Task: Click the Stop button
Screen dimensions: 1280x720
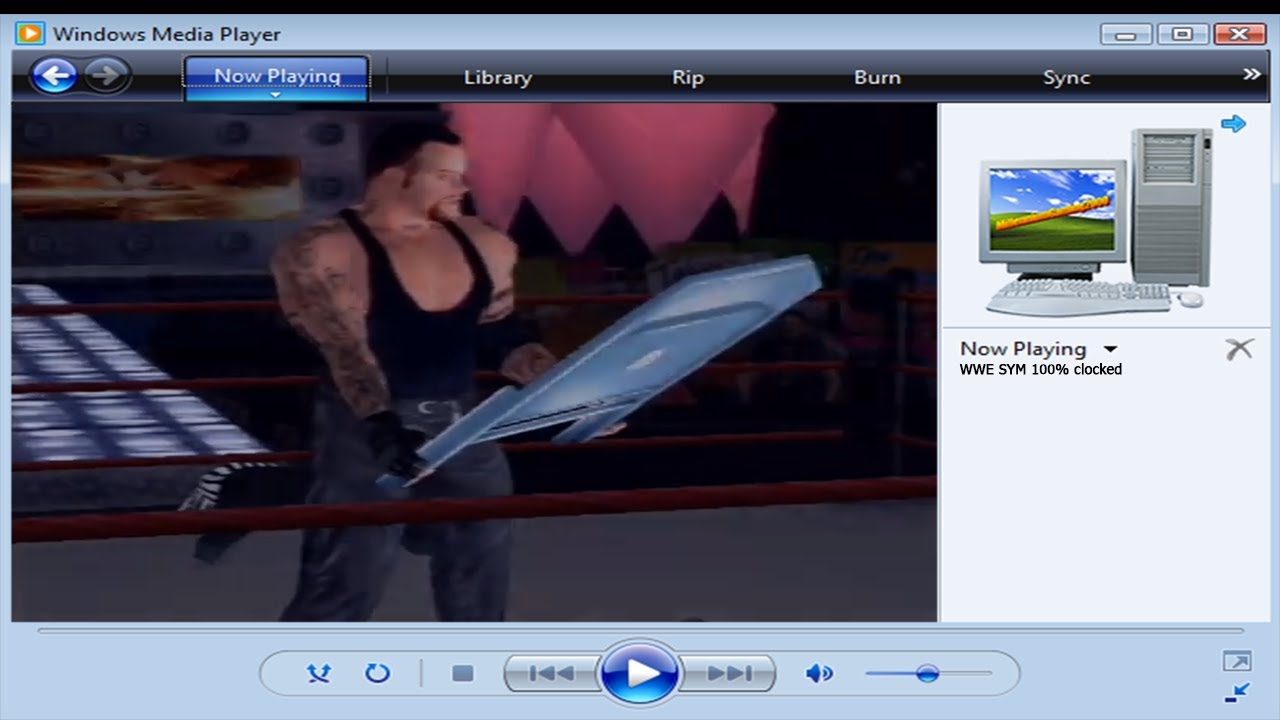Action: pos(462,673)
